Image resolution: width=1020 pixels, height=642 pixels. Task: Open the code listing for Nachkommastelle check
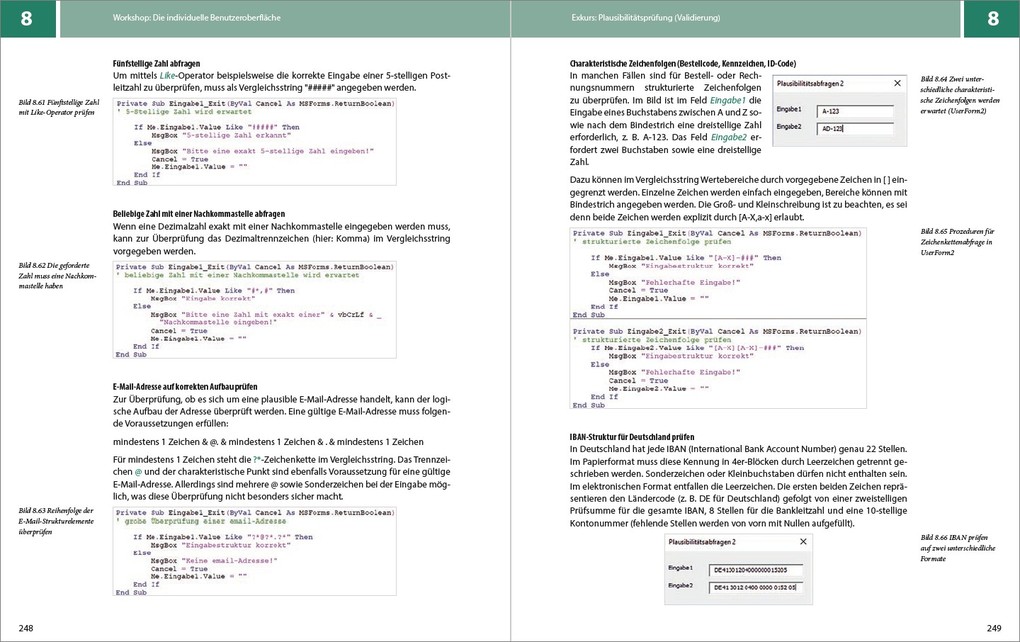point(254,310)
